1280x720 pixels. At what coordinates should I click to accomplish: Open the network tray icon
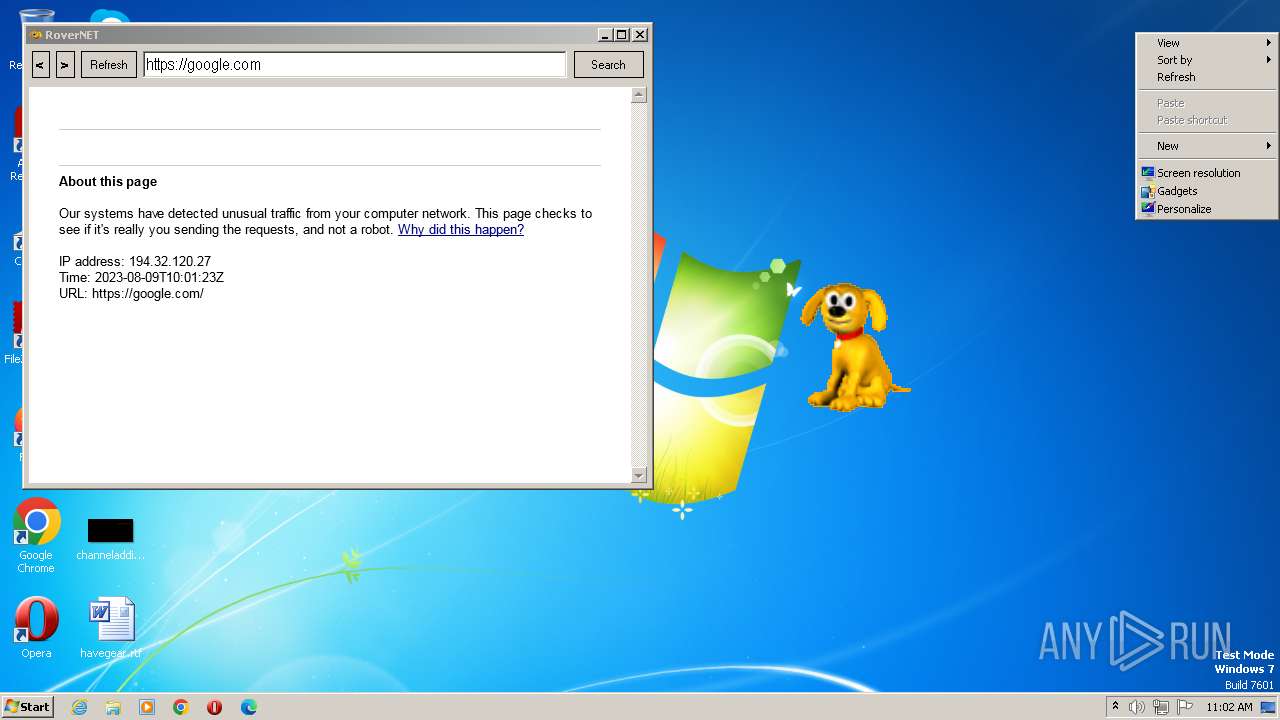(x=1161, y=707)
